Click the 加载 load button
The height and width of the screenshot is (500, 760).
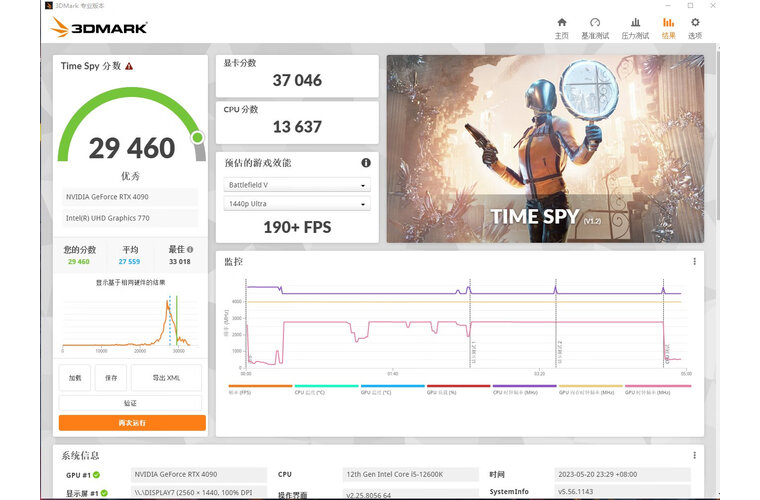[x=75, y=378]
